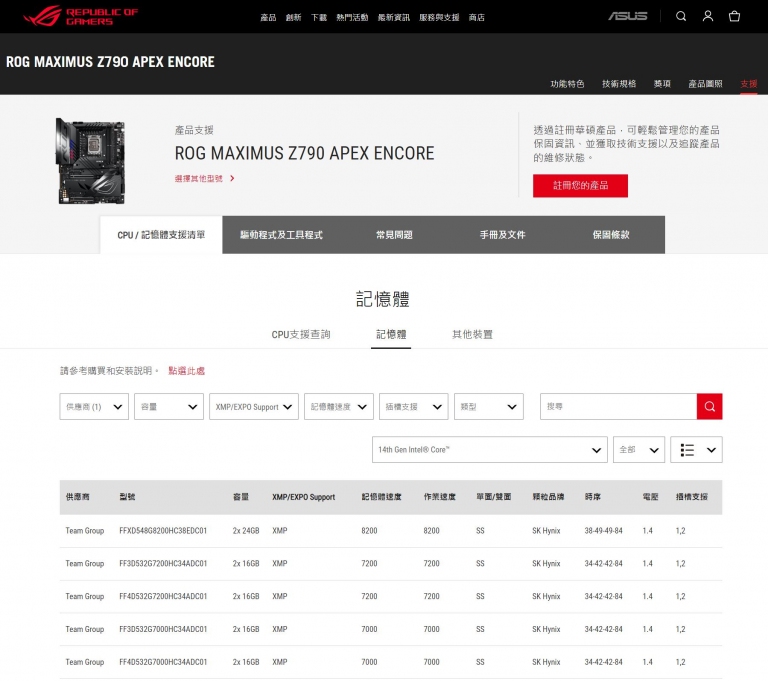Click model FF4D532G7000HC34ADC01
Screen dimensions: 768x681
163,662
